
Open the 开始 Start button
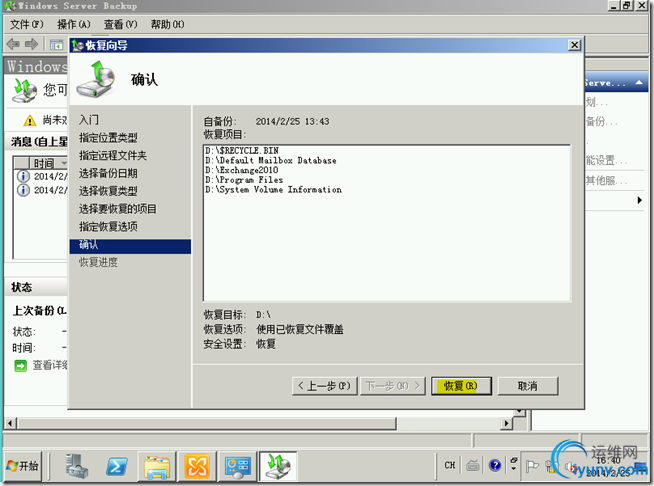pos(23,466)
